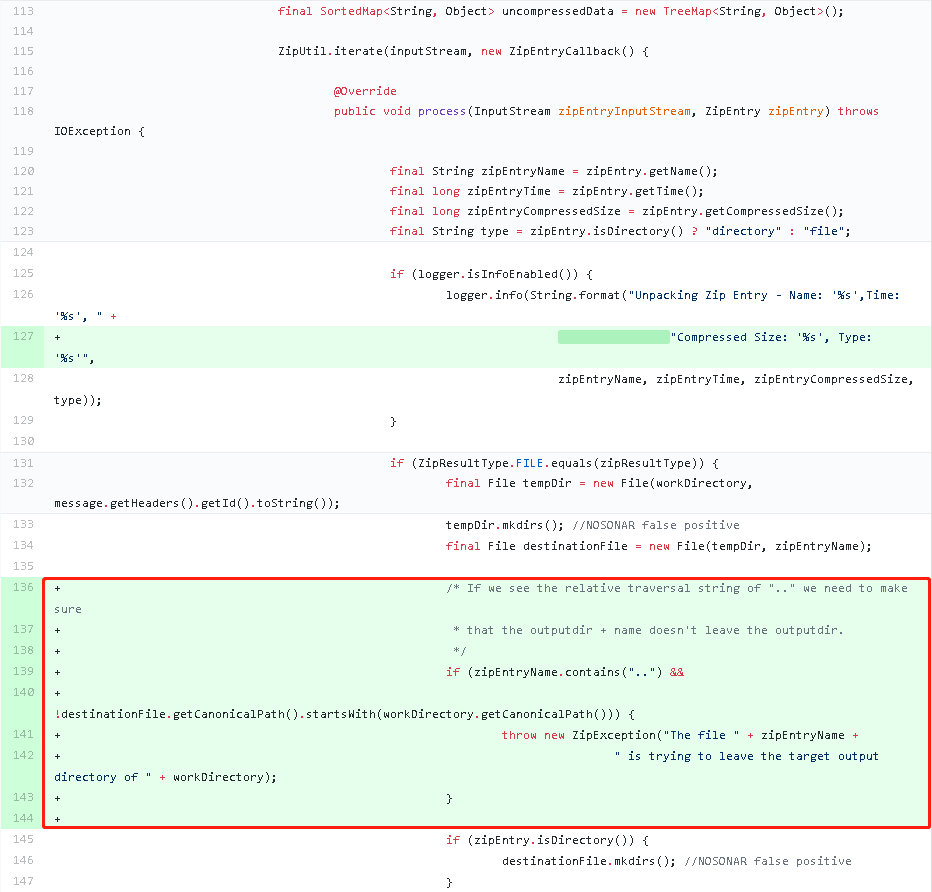Select line number 113
Image resolution: width=932 pixels, height=892 pixels.
23,11
